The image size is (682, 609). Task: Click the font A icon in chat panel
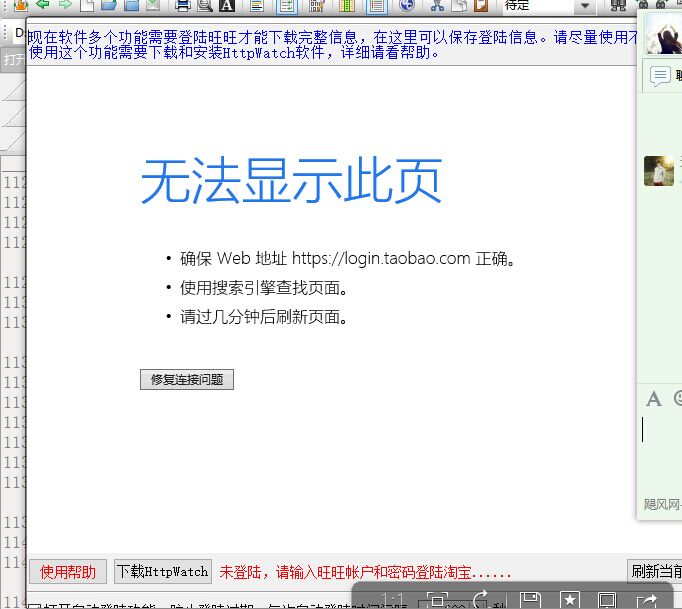[654, 399]
